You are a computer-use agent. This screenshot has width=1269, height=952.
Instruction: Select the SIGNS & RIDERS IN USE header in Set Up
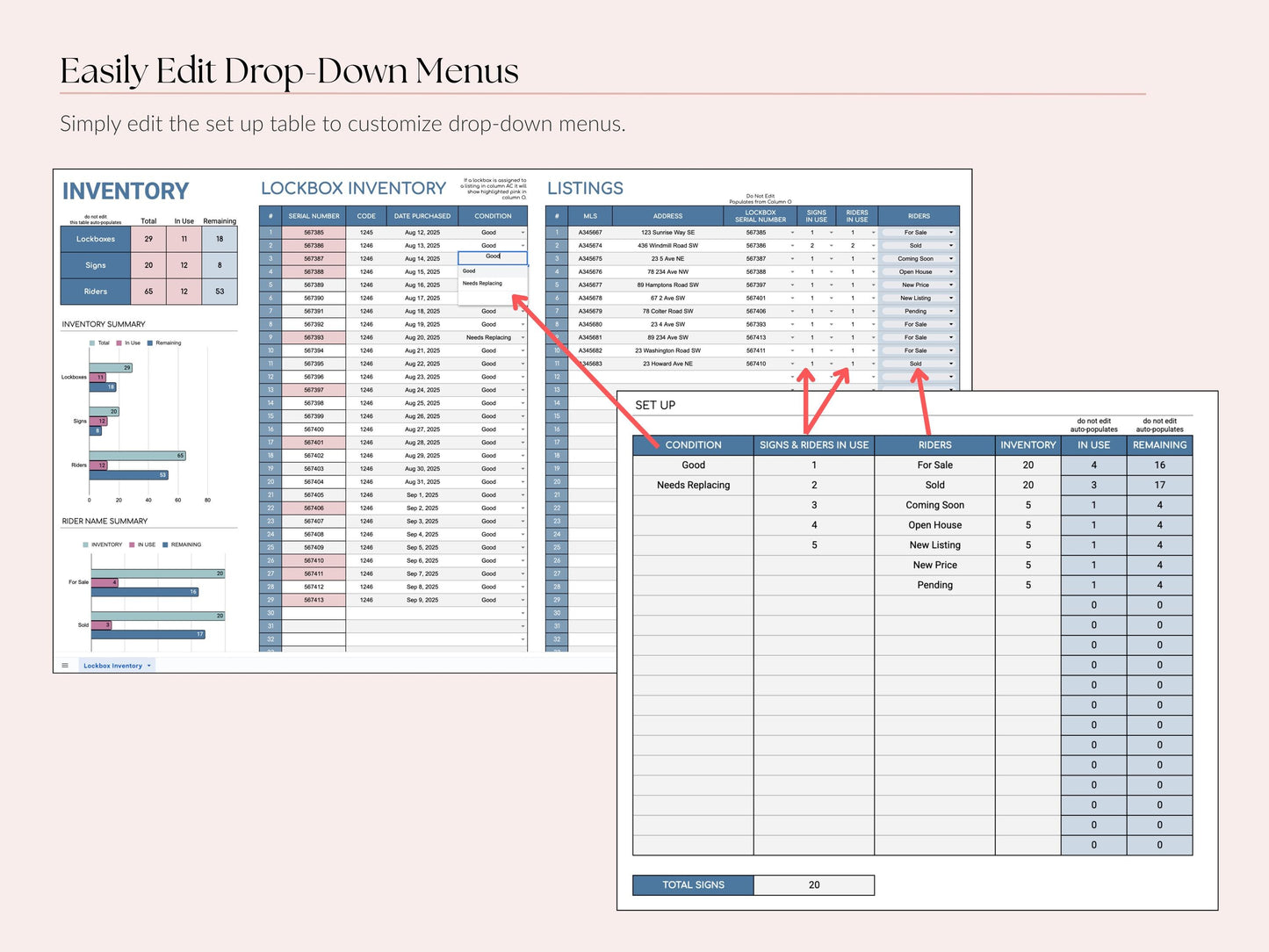click(x=814, y=445)
